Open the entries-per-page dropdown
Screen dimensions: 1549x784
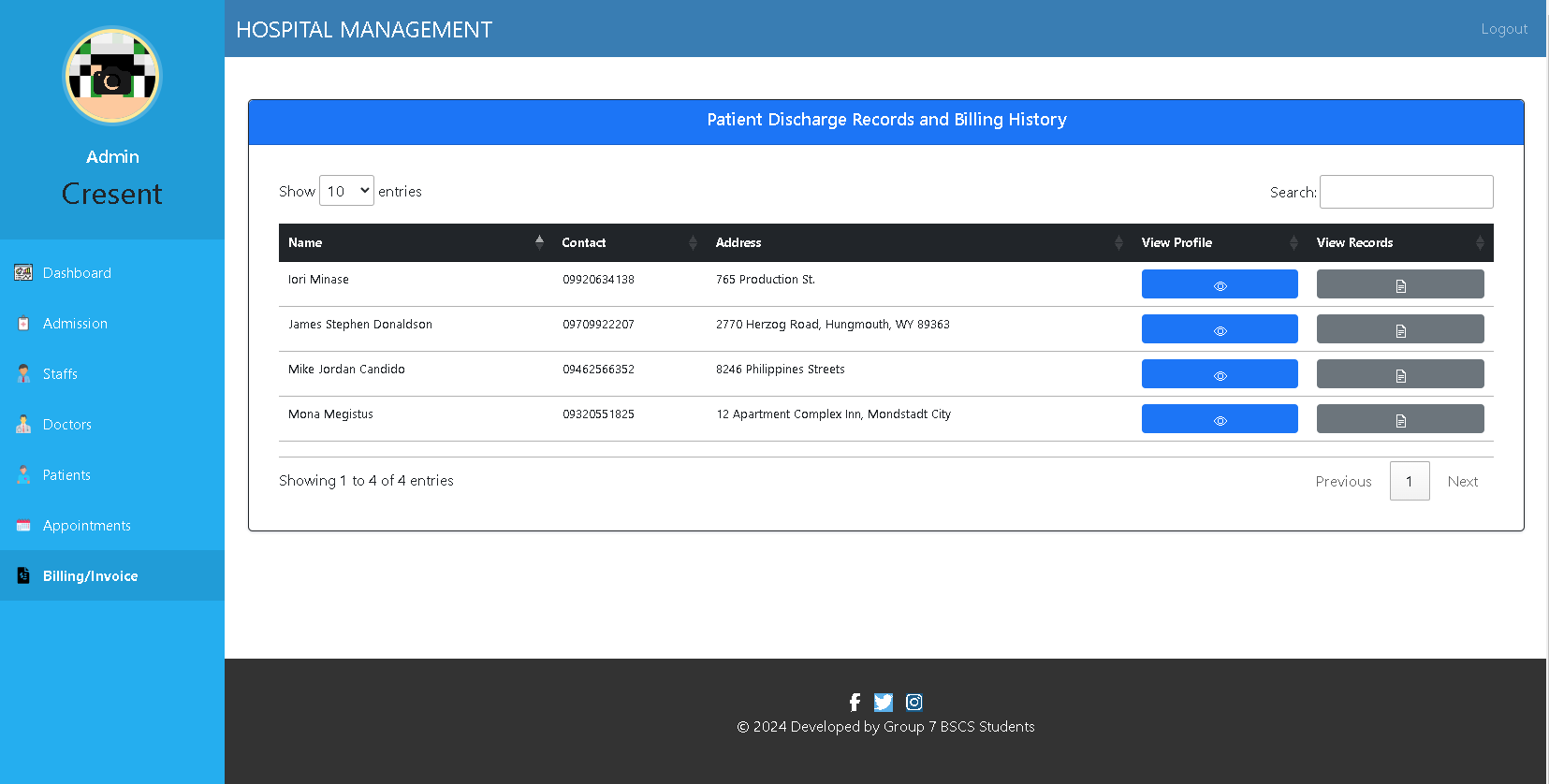346,191
